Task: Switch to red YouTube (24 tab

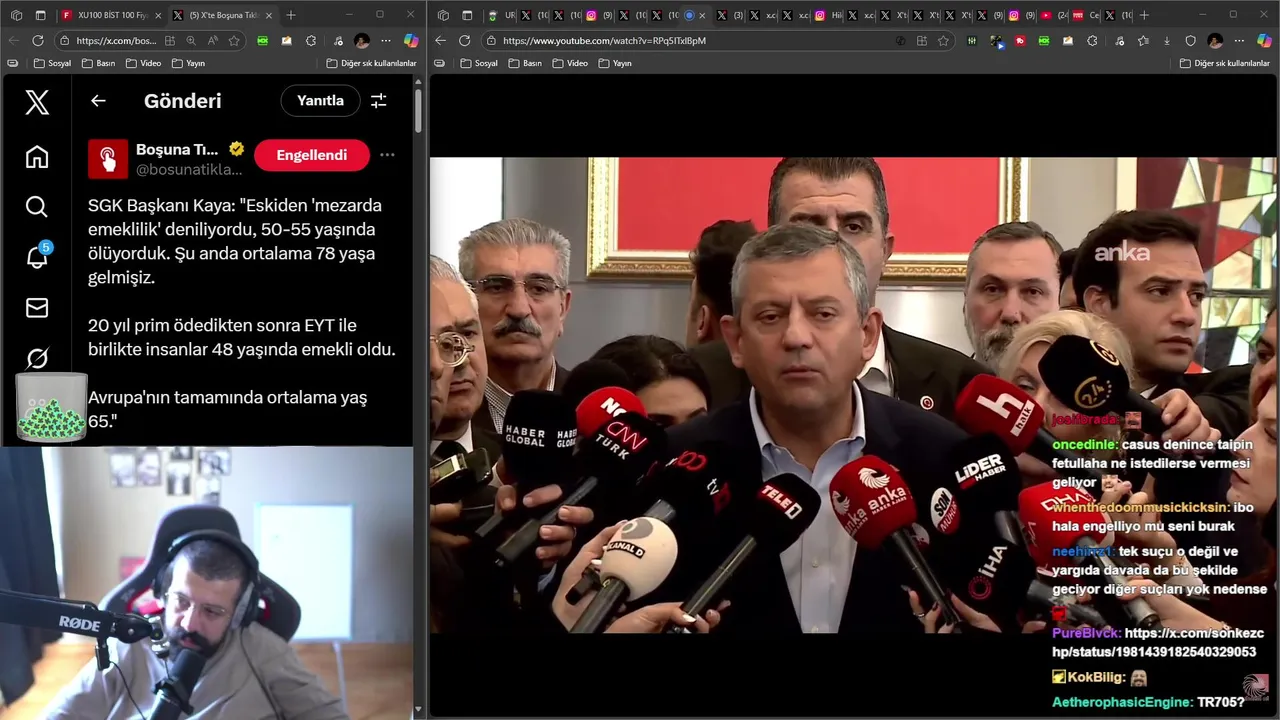Action: [x=1053, y=15]
